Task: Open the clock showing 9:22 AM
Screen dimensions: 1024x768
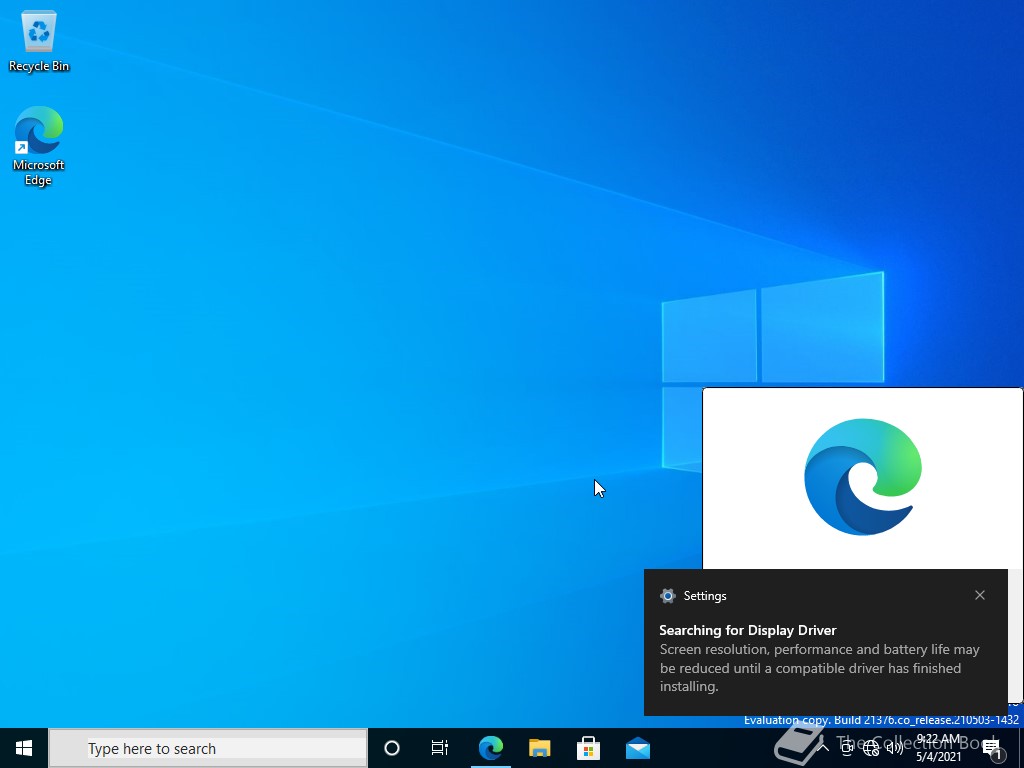Action: tap(938, 748)
